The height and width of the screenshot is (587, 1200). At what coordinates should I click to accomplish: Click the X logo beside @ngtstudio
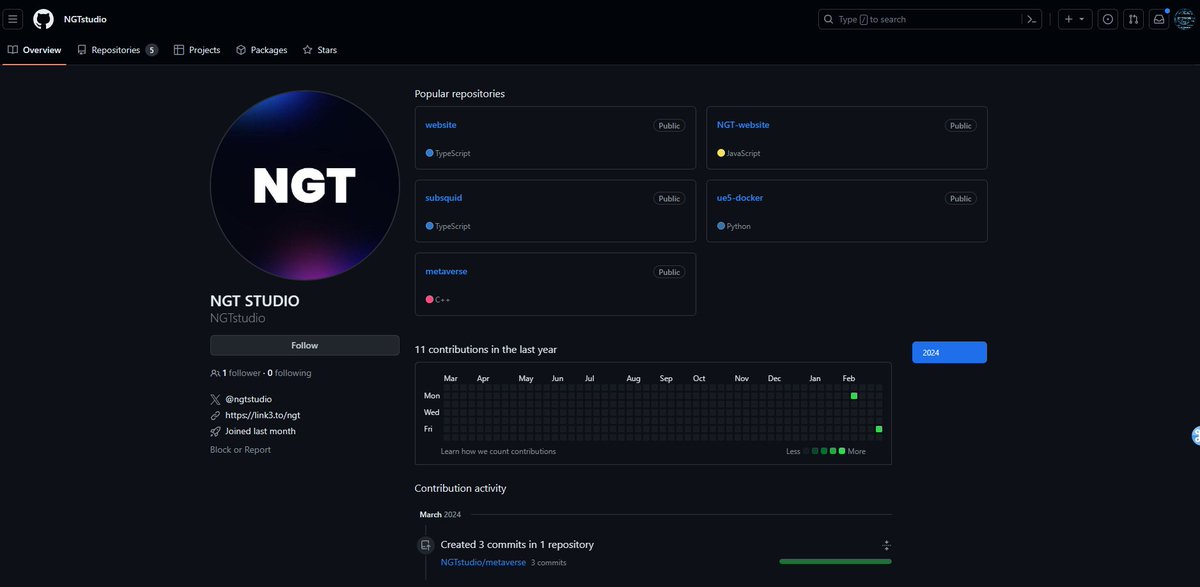coord(215,399)
